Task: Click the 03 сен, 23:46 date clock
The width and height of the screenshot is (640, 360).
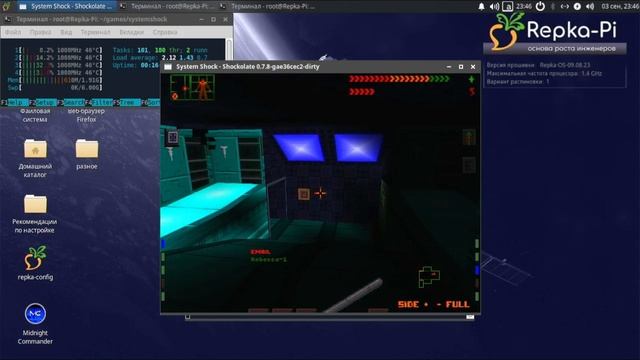Action: tap(620, 6)
